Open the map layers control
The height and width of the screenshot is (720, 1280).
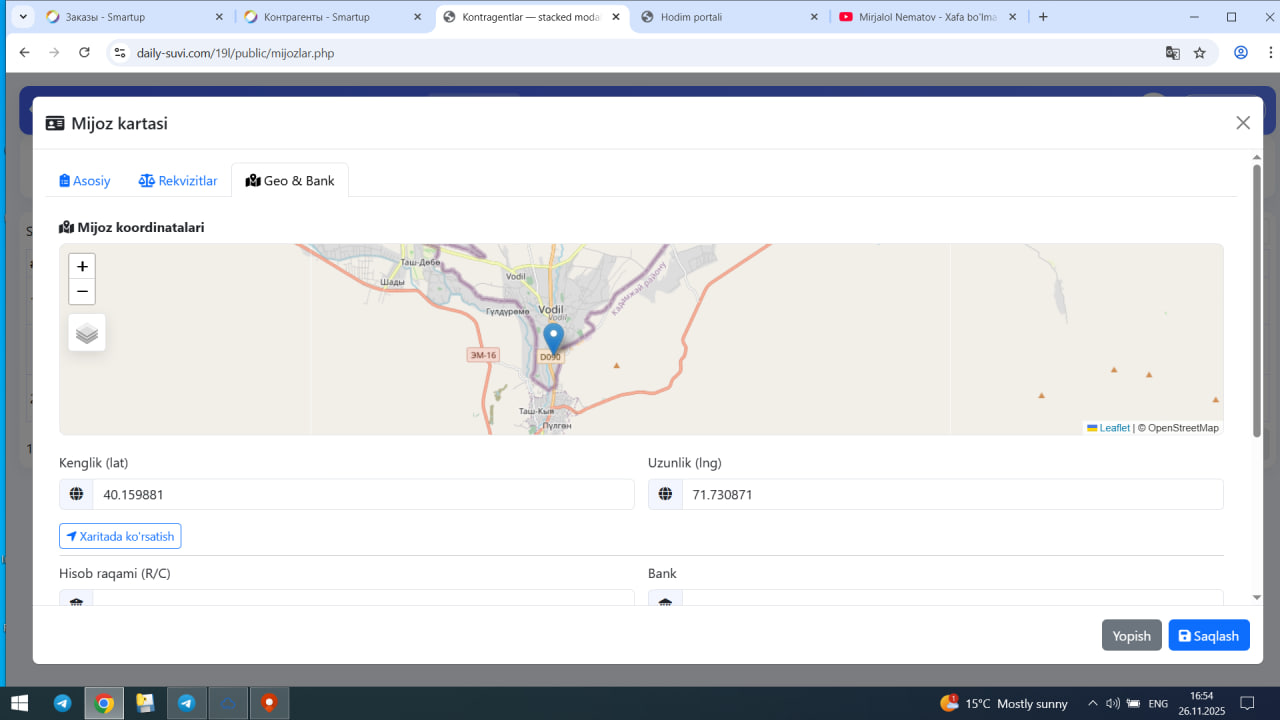tap(87, 333)
